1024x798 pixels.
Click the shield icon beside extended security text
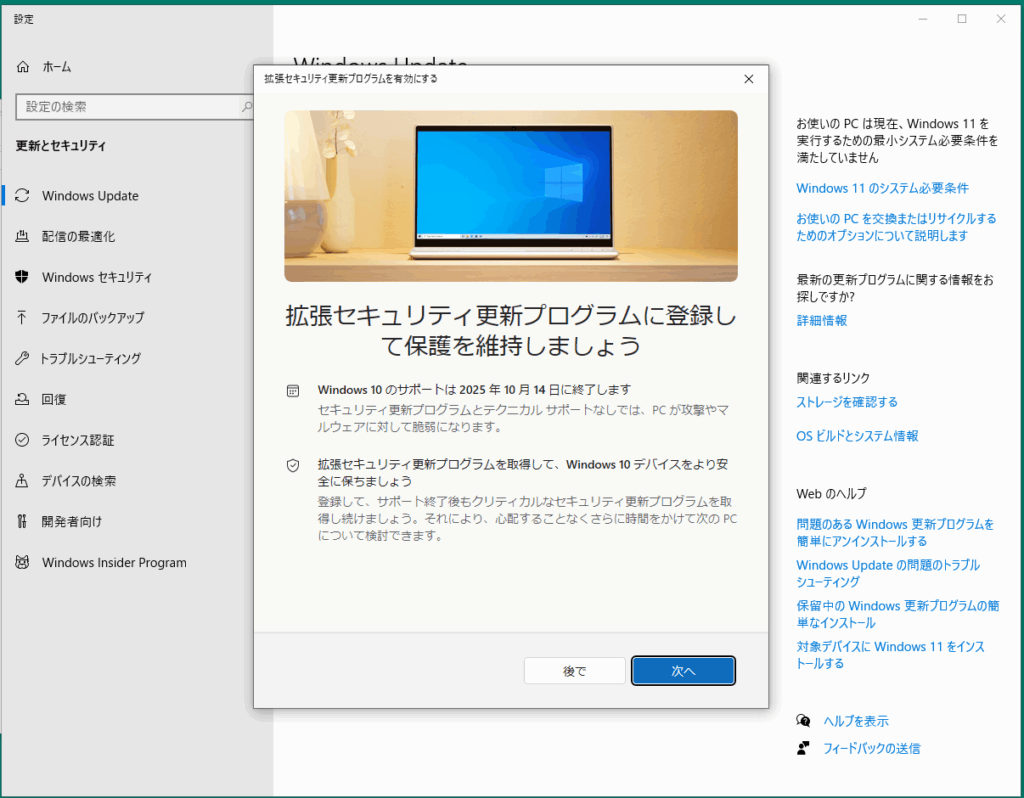tap(293, 465)
